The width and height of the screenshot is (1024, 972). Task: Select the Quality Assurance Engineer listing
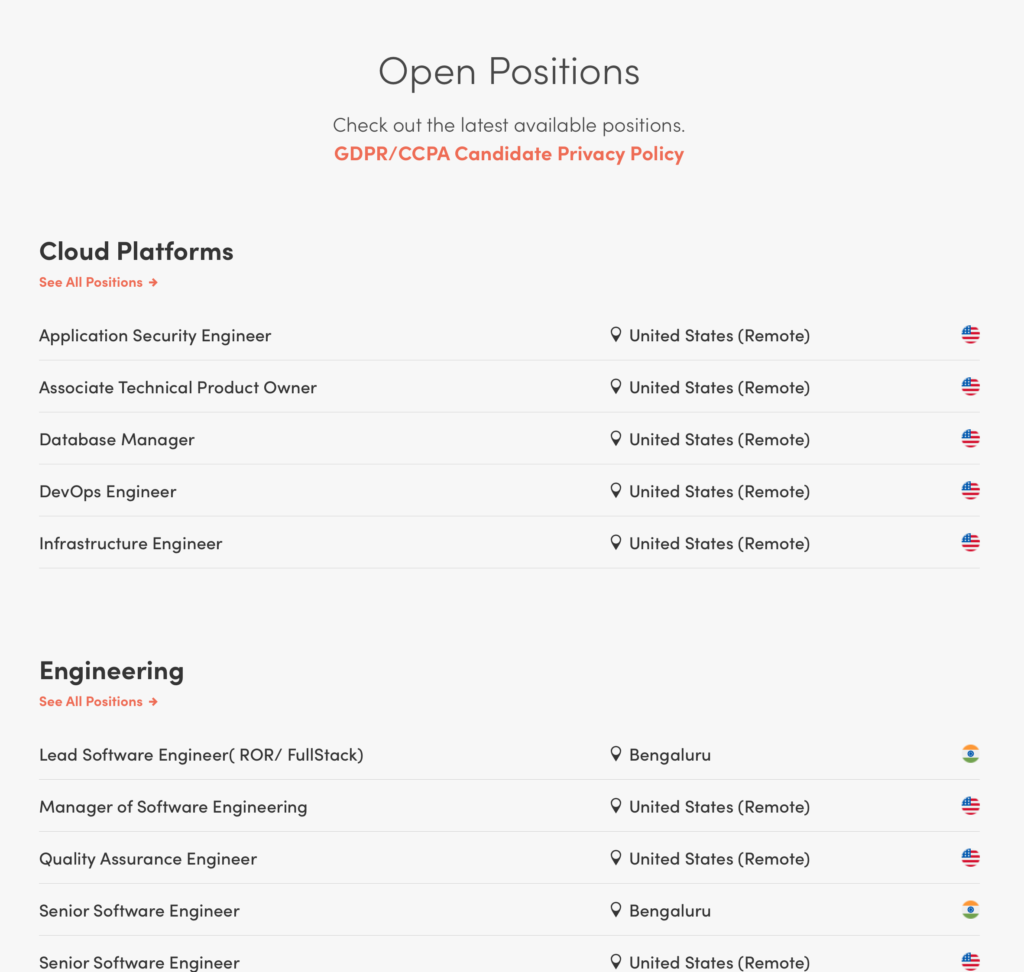pyautogui.click(x=148, y=859)
